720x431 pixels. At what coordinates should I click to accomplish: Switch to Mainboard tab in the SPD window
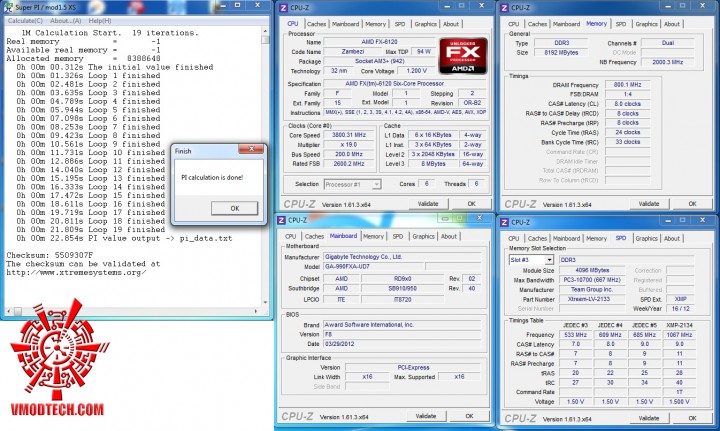point(566,239)
